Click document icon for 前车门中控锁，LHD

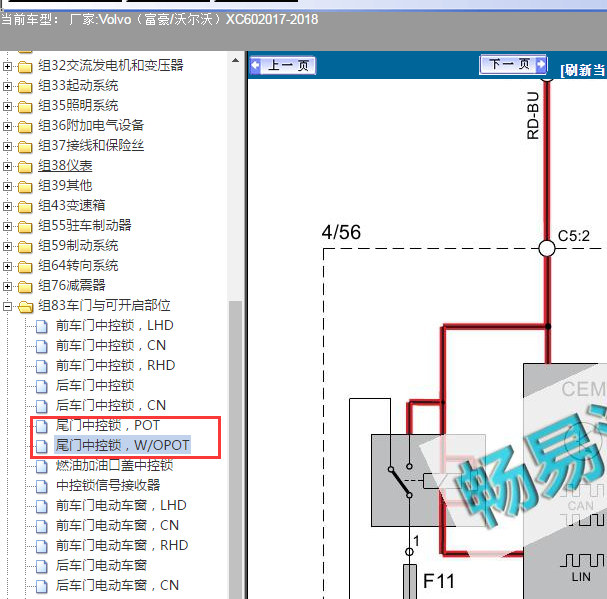click(42, 326)
